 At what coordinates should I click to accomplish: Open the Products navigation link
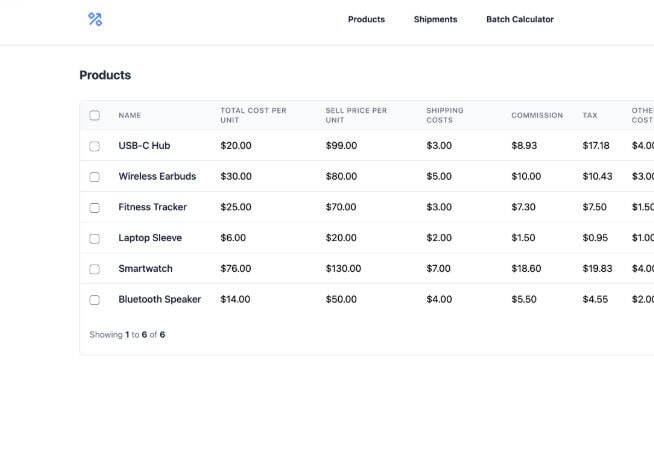(366, 19)
